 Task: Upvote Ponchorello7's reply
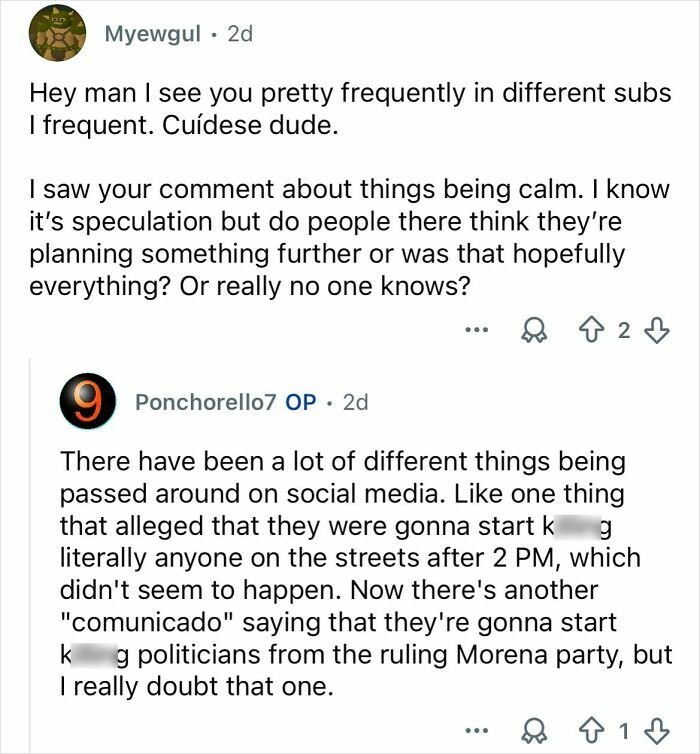597,727
